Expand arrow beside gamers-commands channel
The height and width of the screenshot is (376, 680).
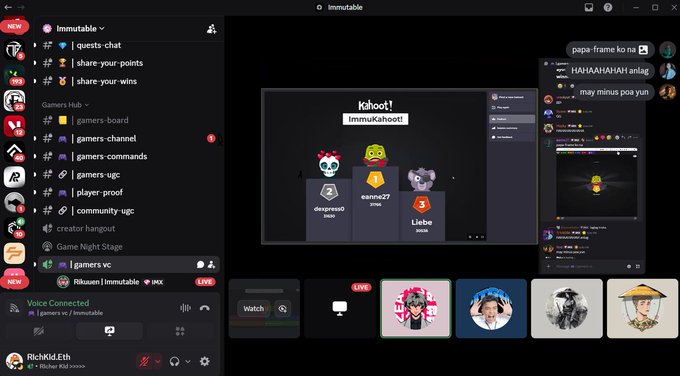click(x=35, y=157)
